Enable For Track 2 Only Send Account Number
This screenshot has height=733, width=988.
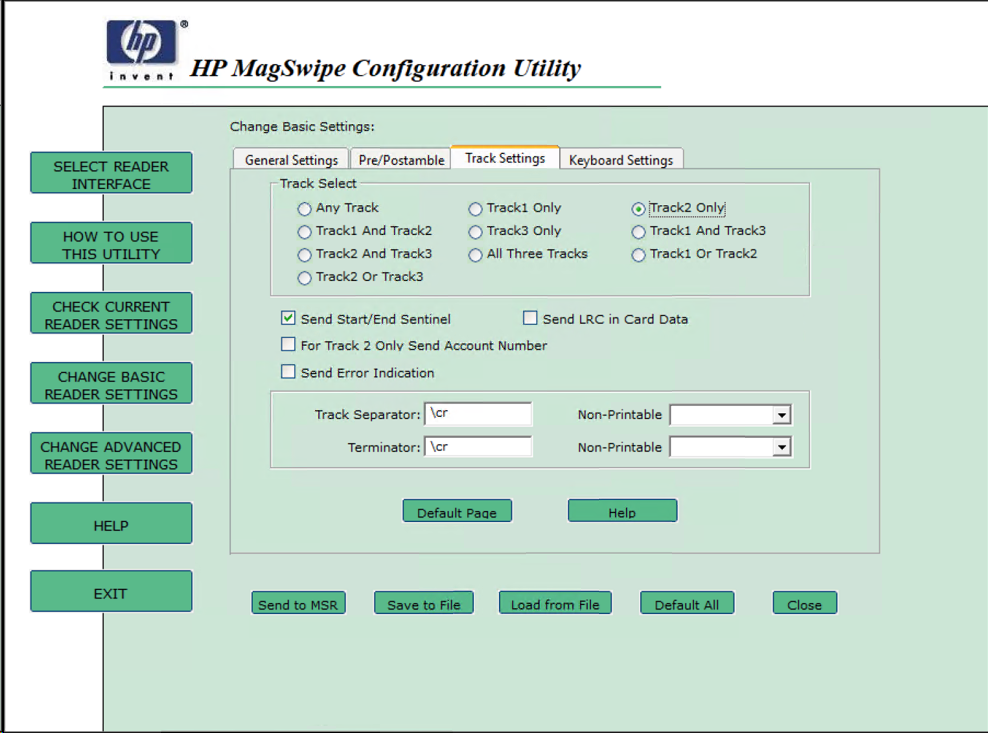pyautogui.click(x=288, y=345)
